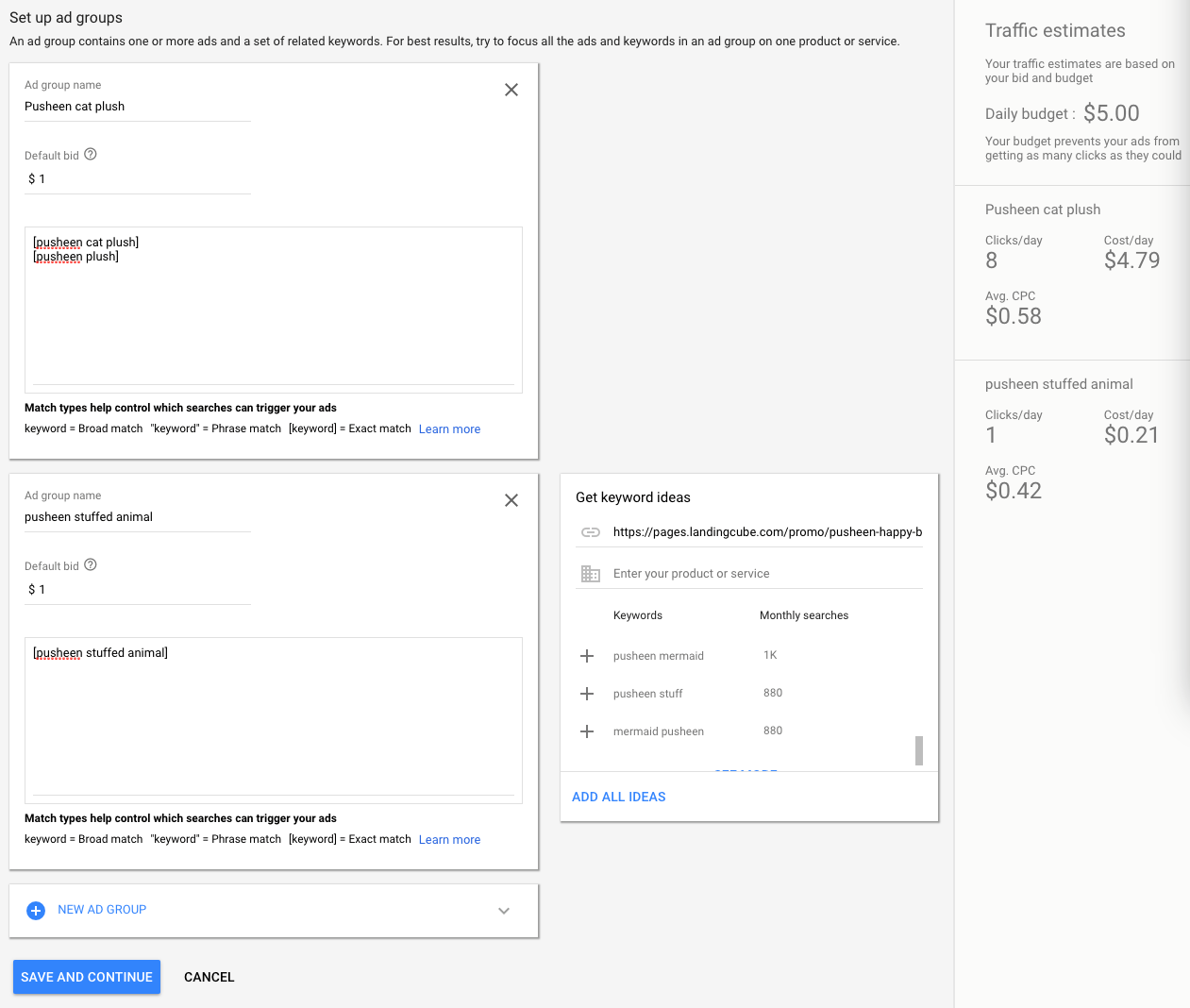Add the pusheen mermaid keyword idea
Screen dimensions: 1190x1008
pyautogui.click(x=587, y=656)
